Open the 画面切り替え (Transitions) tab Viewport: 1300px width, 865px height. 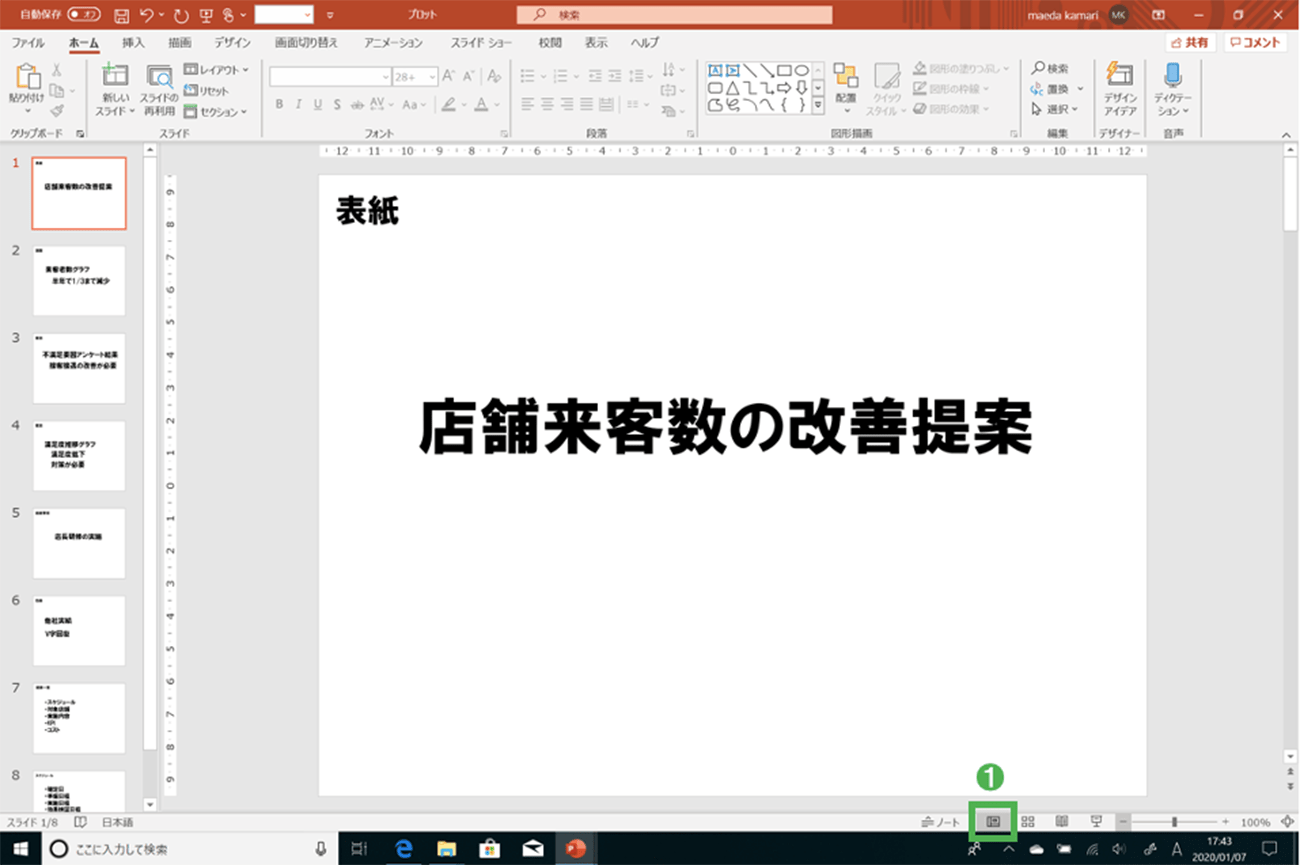[x=307, y=43]
